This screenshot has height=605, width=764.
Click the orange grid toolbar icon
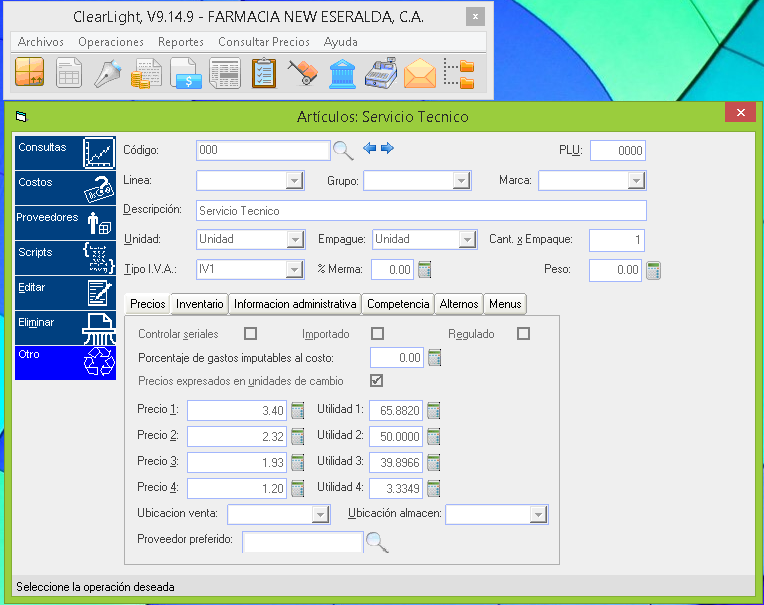(x=30, y=72)
